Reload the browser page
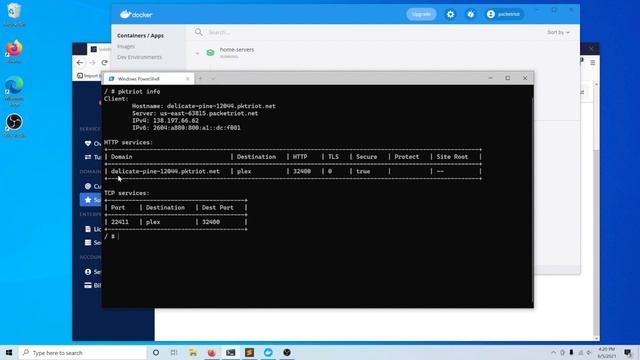The image size is (640, 360). pos(104,63)
